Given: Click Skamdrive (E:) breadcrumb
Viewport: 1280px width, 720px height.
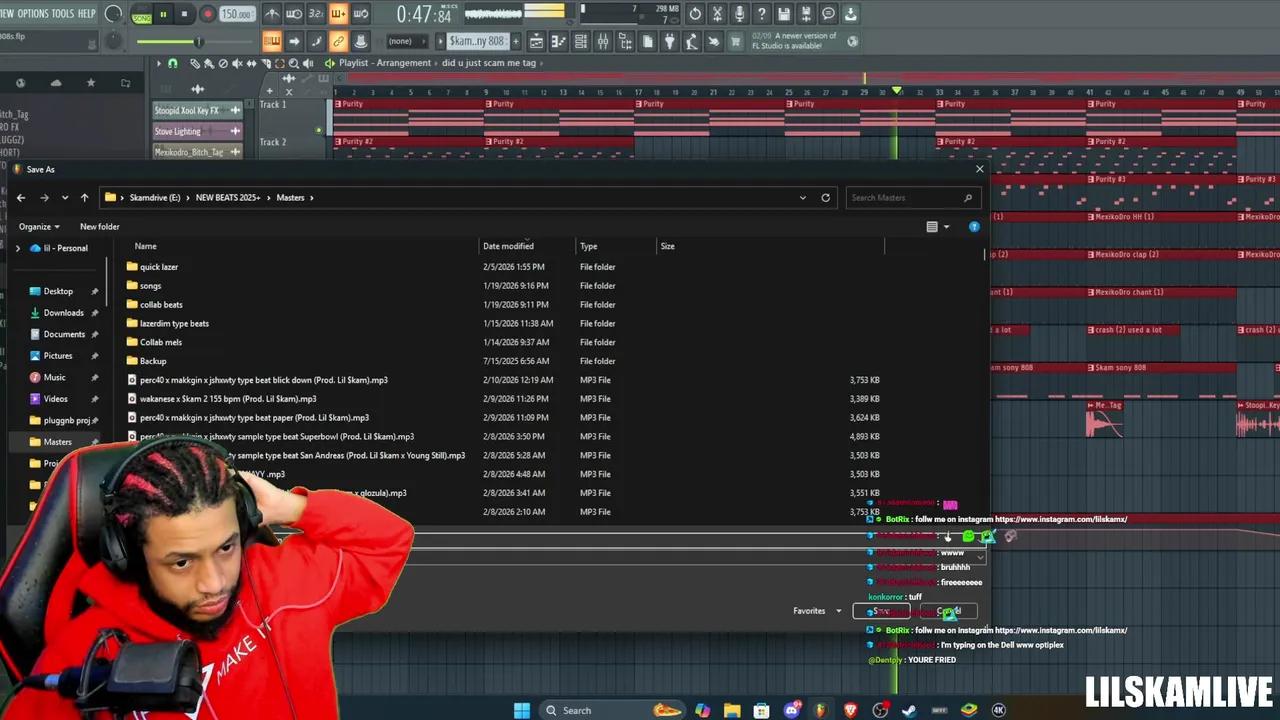Looking at the screenshot, I should pyautogui.click(x=155, y=198).
